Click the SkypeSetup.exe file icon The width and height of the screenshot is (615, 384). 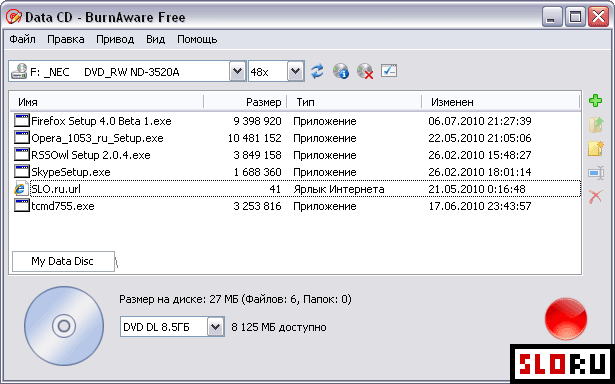22,172
